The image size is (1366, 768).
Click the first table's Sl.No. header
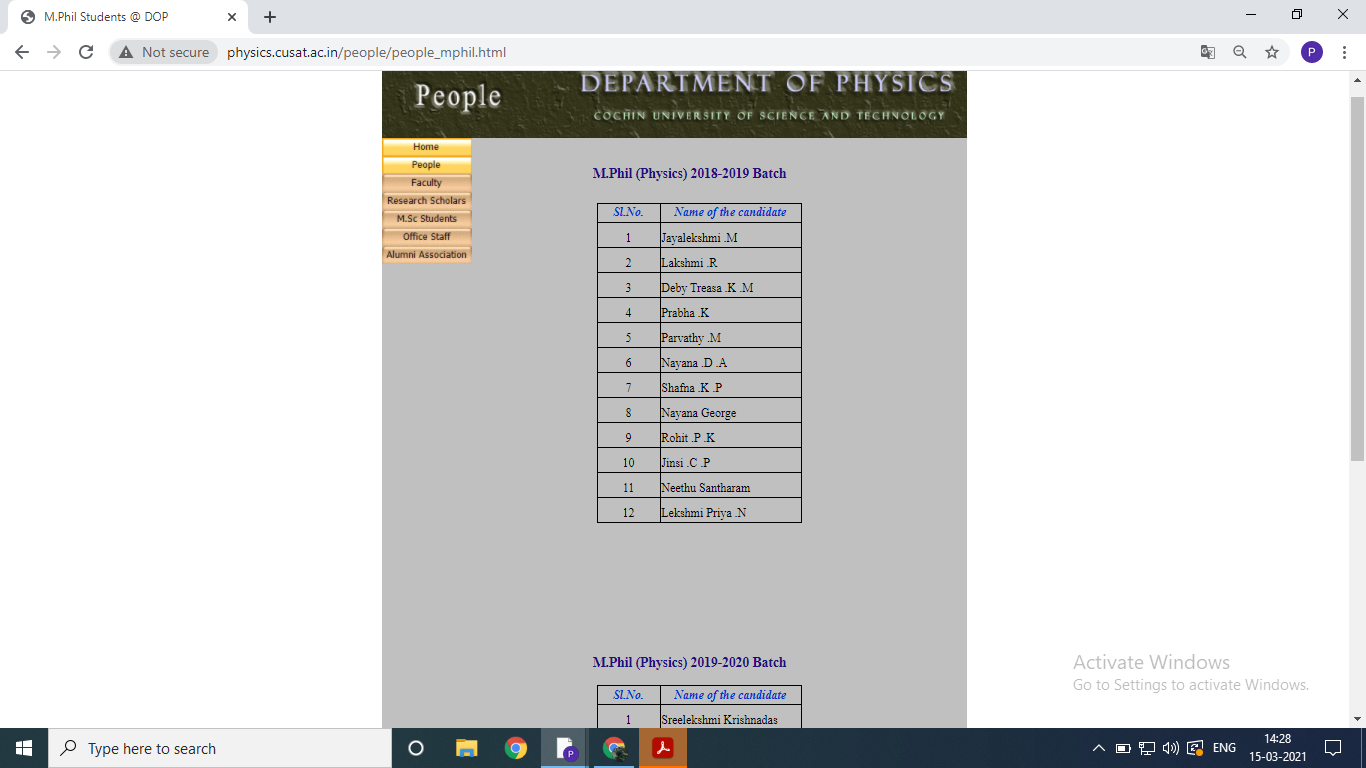(628, 212)
